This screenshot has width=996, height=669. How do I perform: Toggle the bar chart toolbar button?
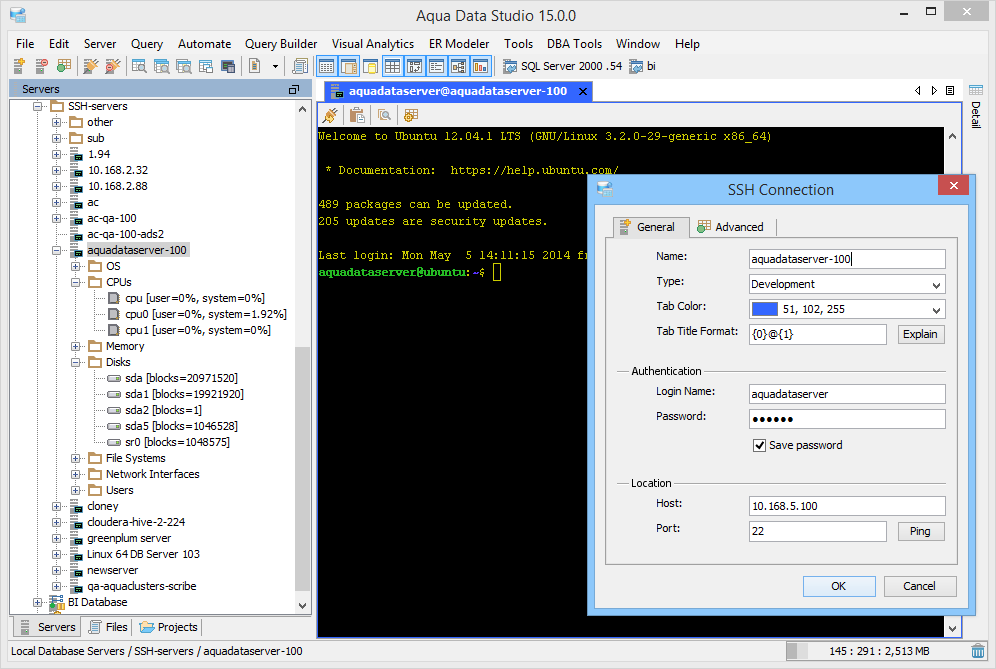[x=481, y=66]
